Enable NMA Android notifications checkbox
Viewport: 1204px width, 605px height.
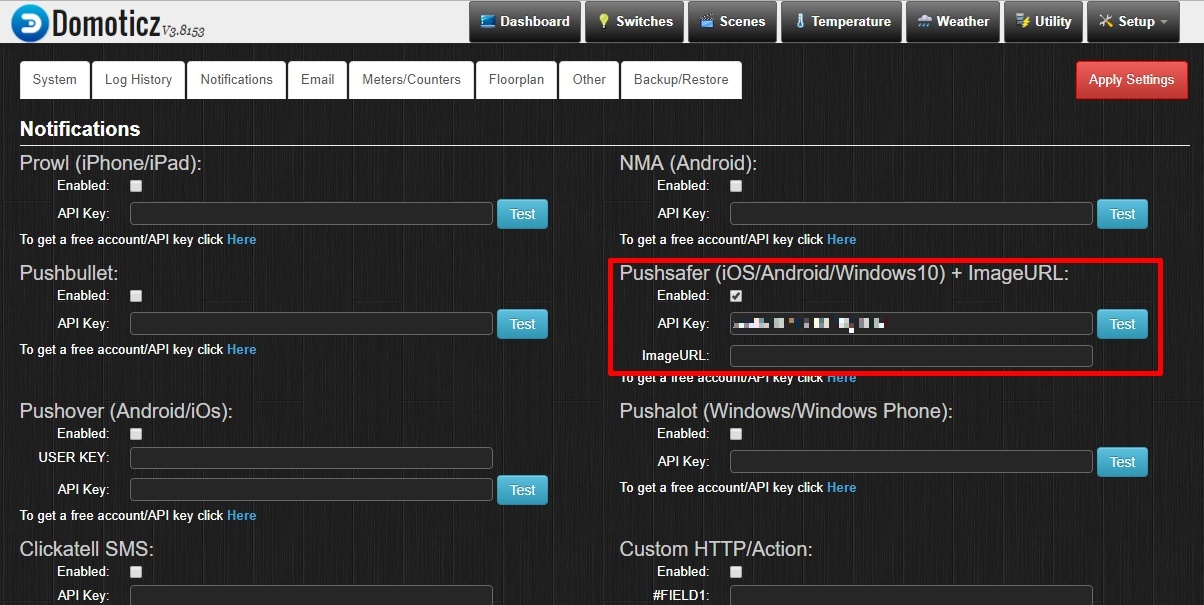(736, 186)
